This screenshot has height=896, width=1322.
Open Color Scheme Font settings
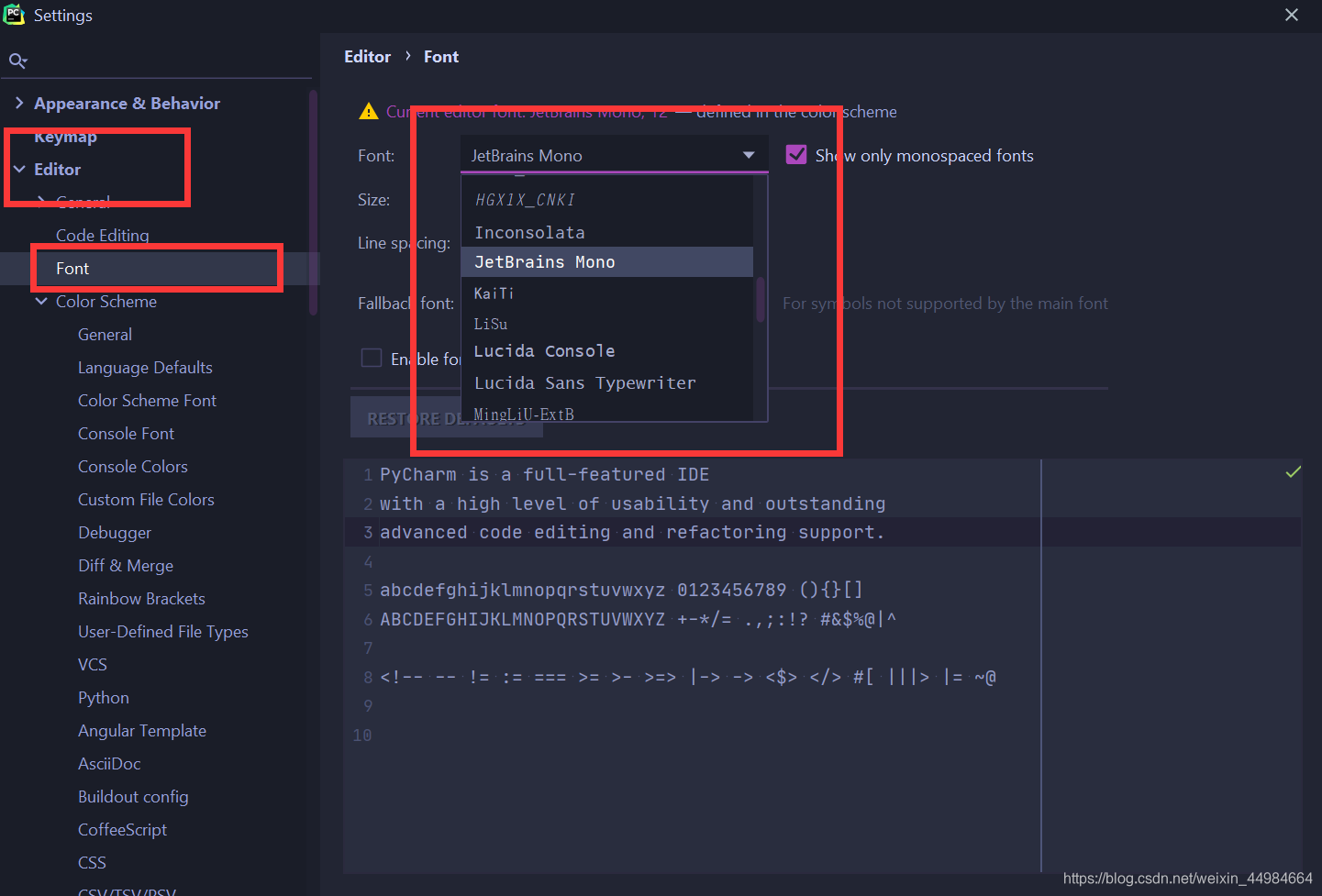pos(147,400)
